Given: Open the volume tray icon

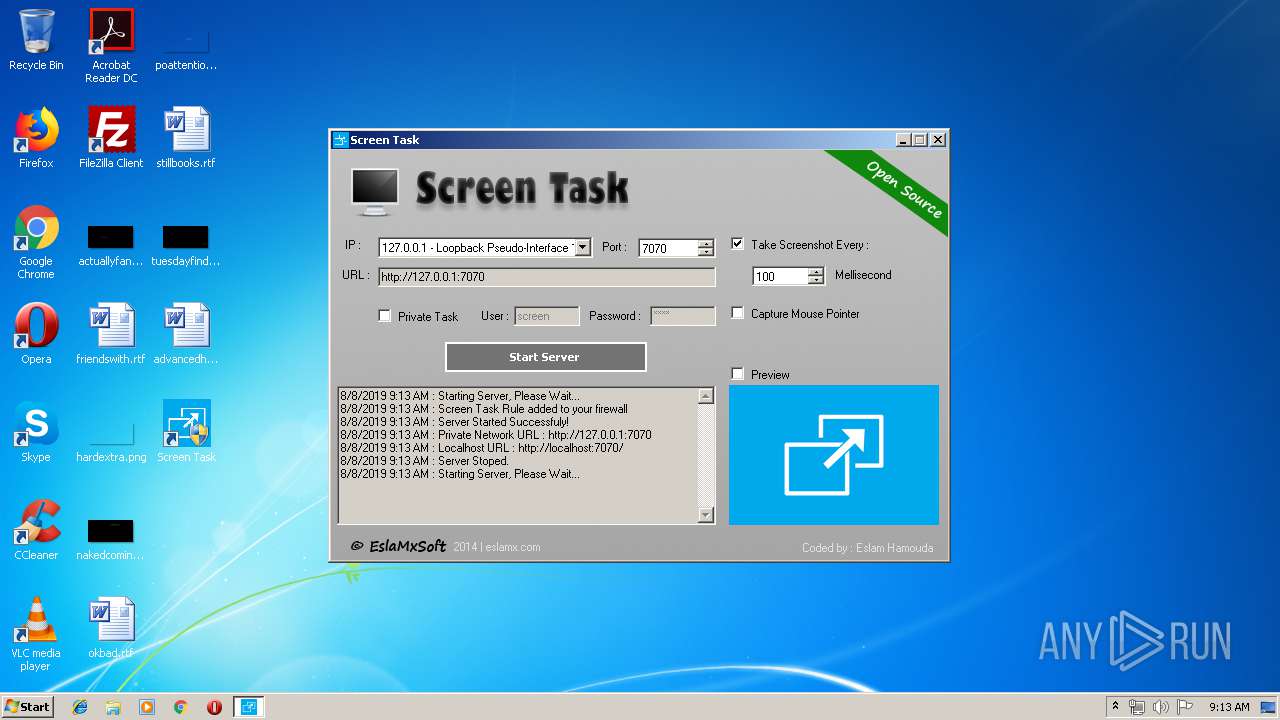Looking at the screenshot, I should [1161, 707].
